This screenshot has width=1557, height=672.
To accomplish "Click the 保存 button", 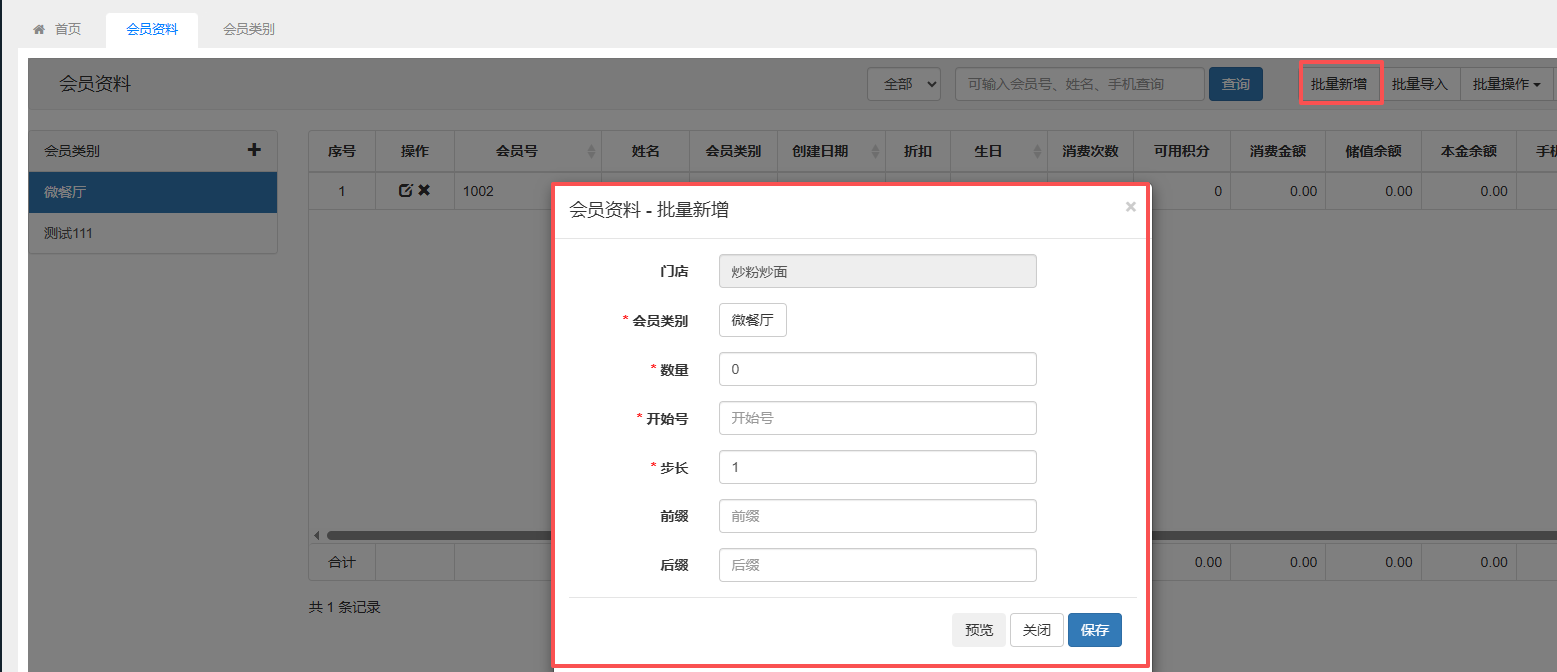I will [x=1094, y=630].
